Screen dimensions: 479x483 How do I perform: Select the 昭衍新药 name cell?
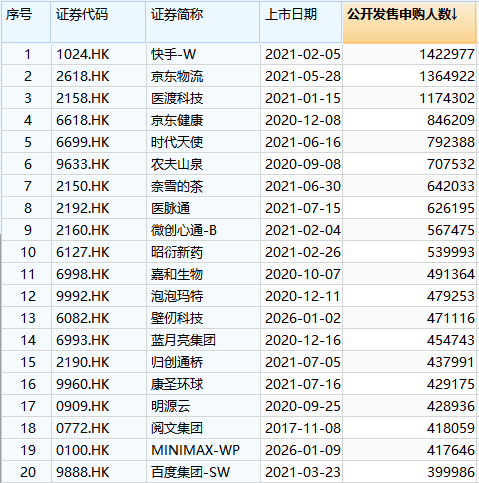203,252
